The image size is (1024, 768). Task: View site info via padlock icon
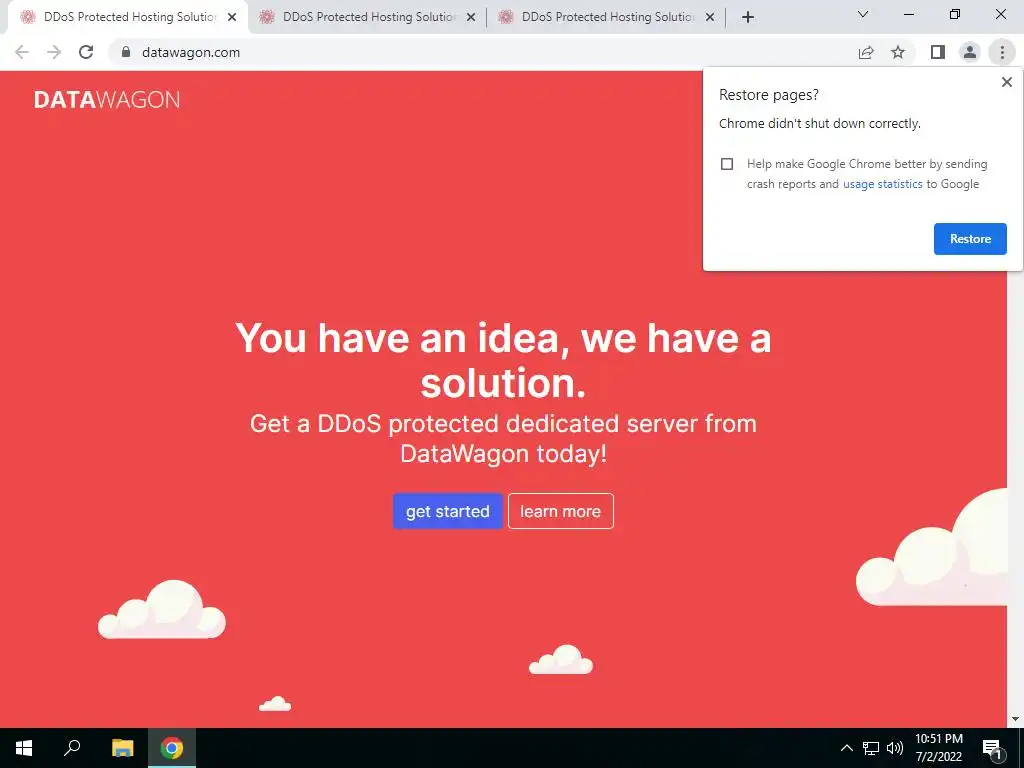click(126, 52)
